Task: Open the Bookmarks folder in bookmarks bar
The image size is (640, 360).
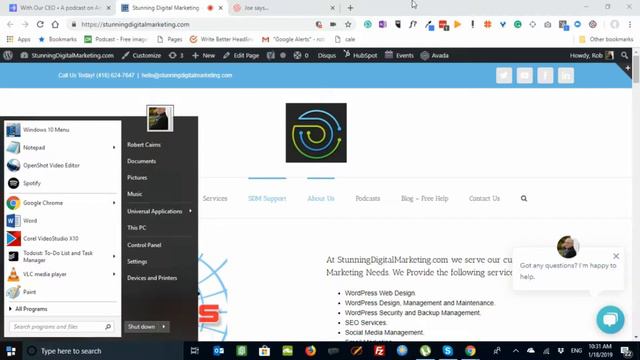Action: [x=58, y=40]
